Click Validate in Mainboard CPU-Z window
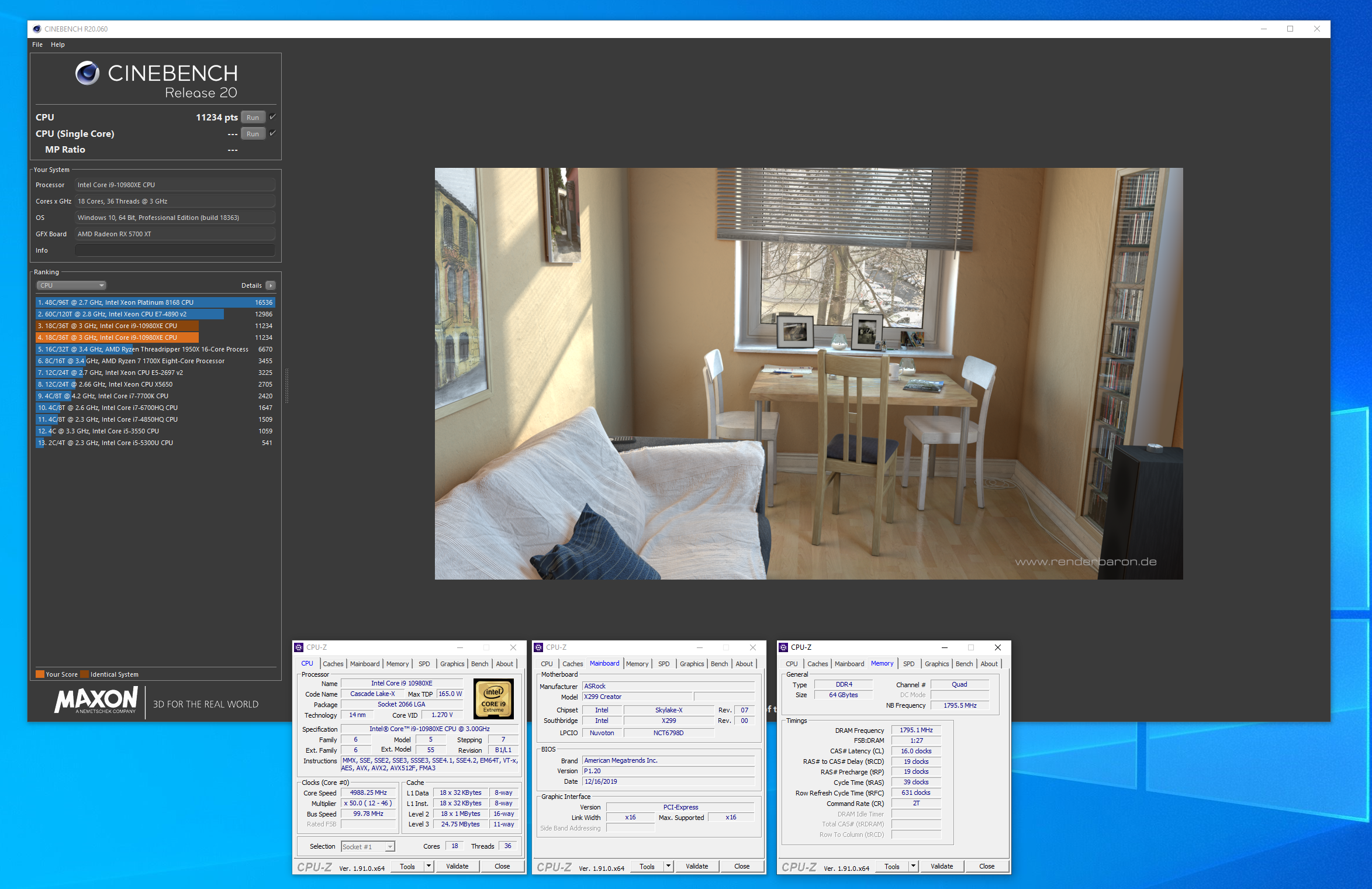Viewport: 1372px width, 889px height. 697,867
